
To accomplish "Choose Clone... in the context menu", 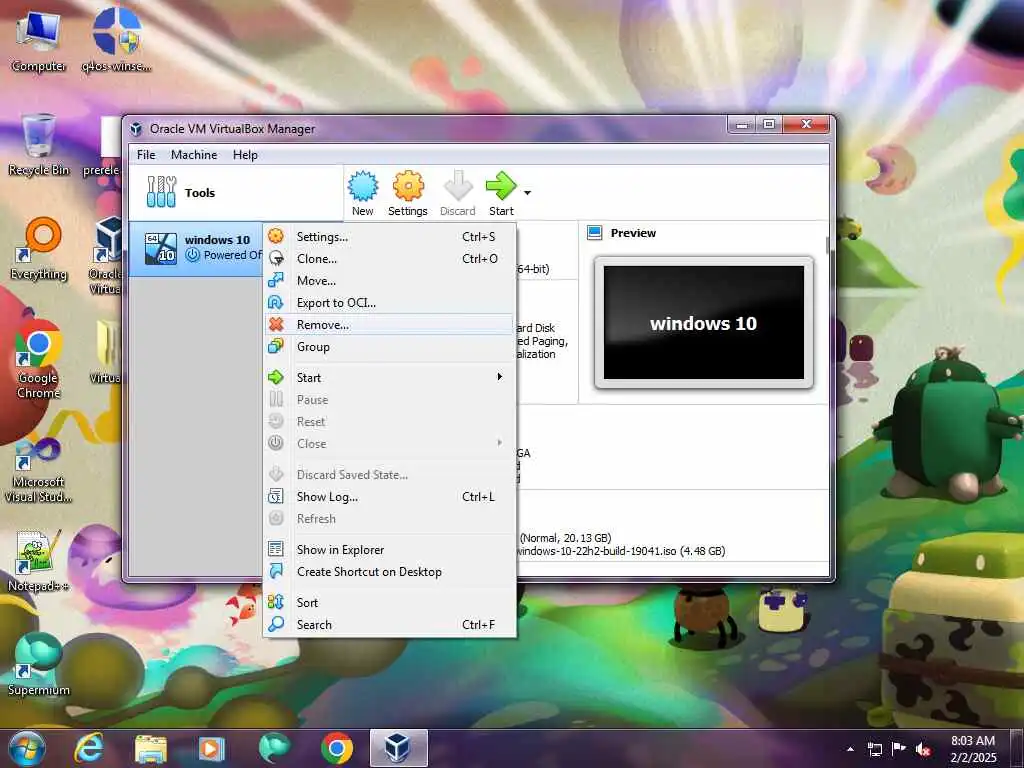I will [x=390, y=259].
